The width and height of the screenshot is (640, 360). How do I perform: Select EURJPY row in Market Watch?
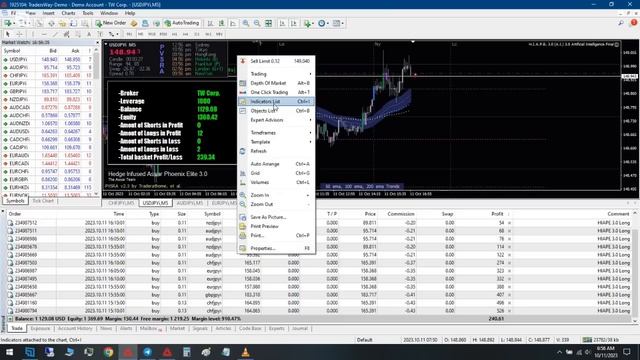(x=47, y=83)
